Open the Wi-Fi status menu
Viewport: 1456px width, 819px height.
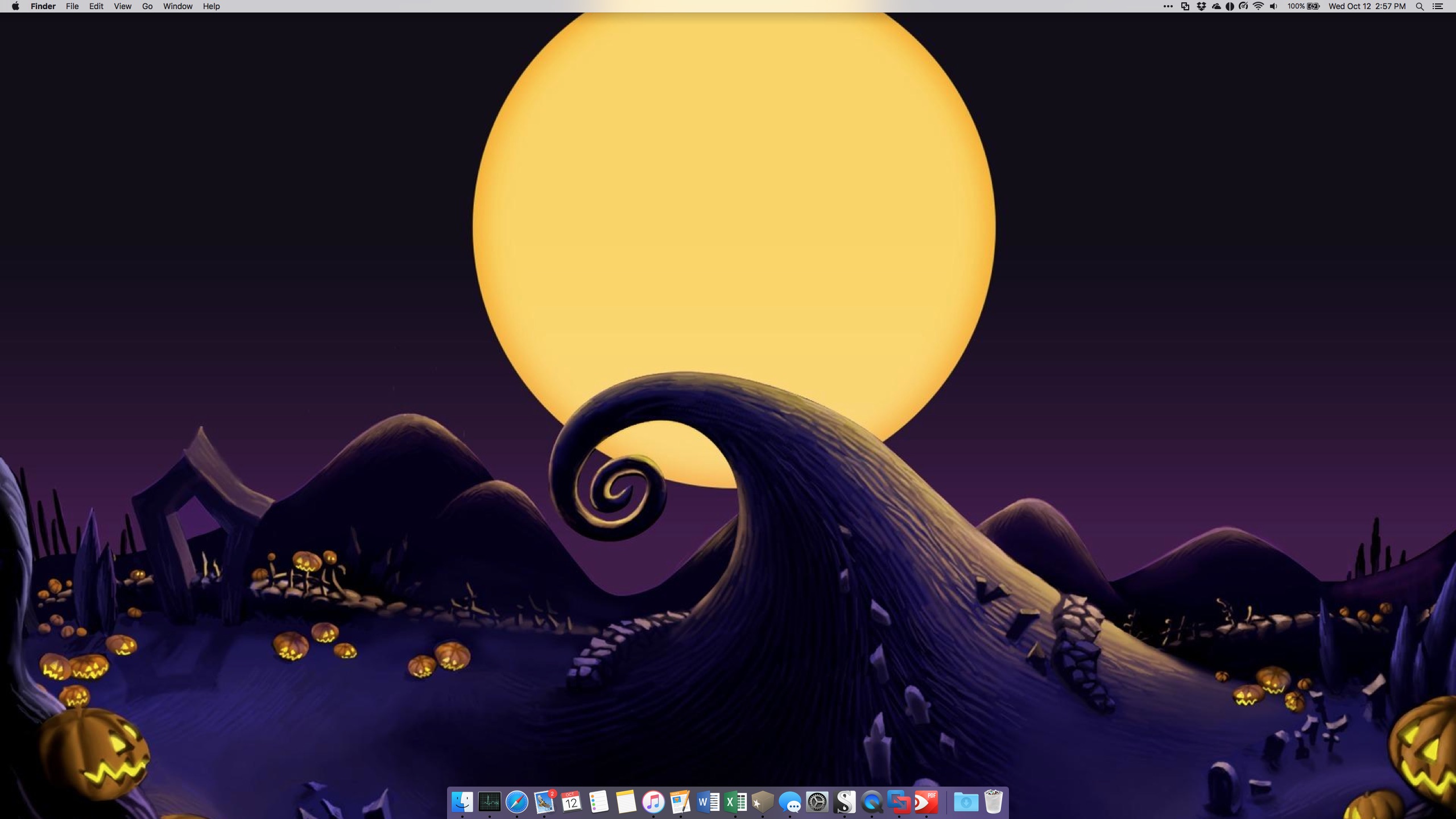(x=1258, y=6)
